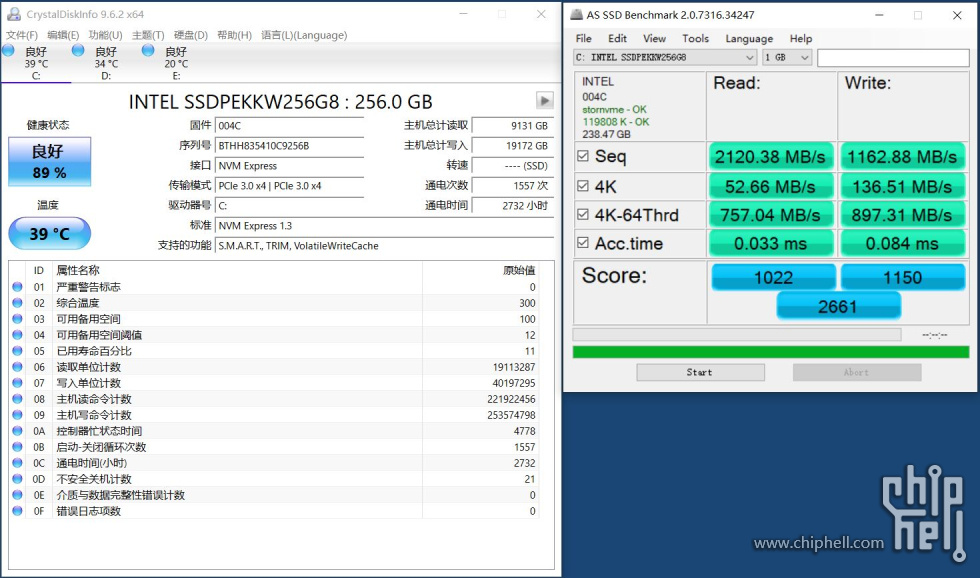Uncheck the 4K benchmark checkbox
The image size is (980, 578).
click(583, 186)
